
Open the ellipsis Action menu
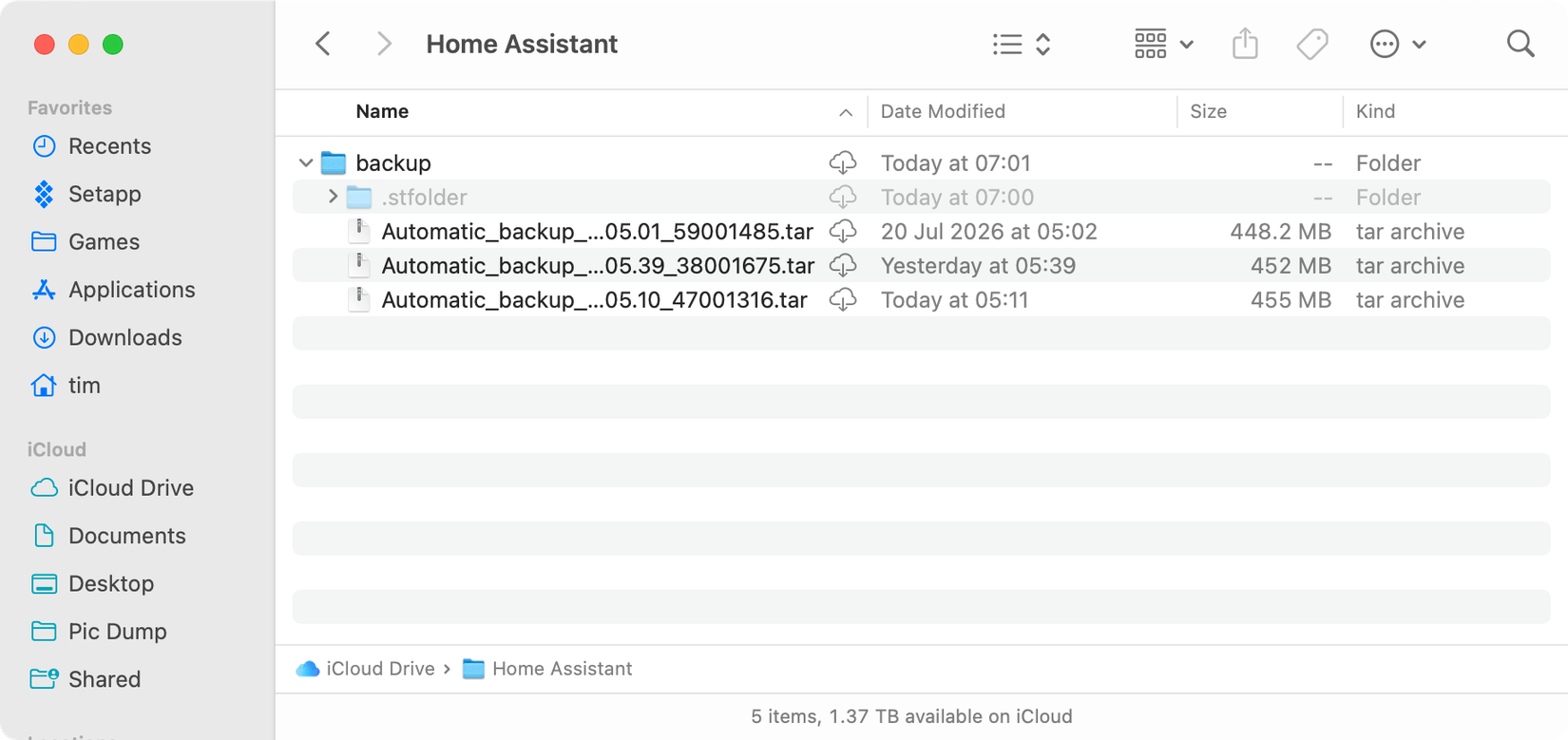1398,44
